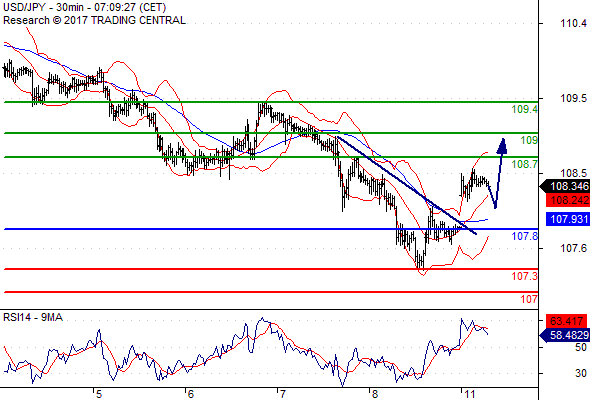Click the Trading Central research copyright text

[94, 20]
